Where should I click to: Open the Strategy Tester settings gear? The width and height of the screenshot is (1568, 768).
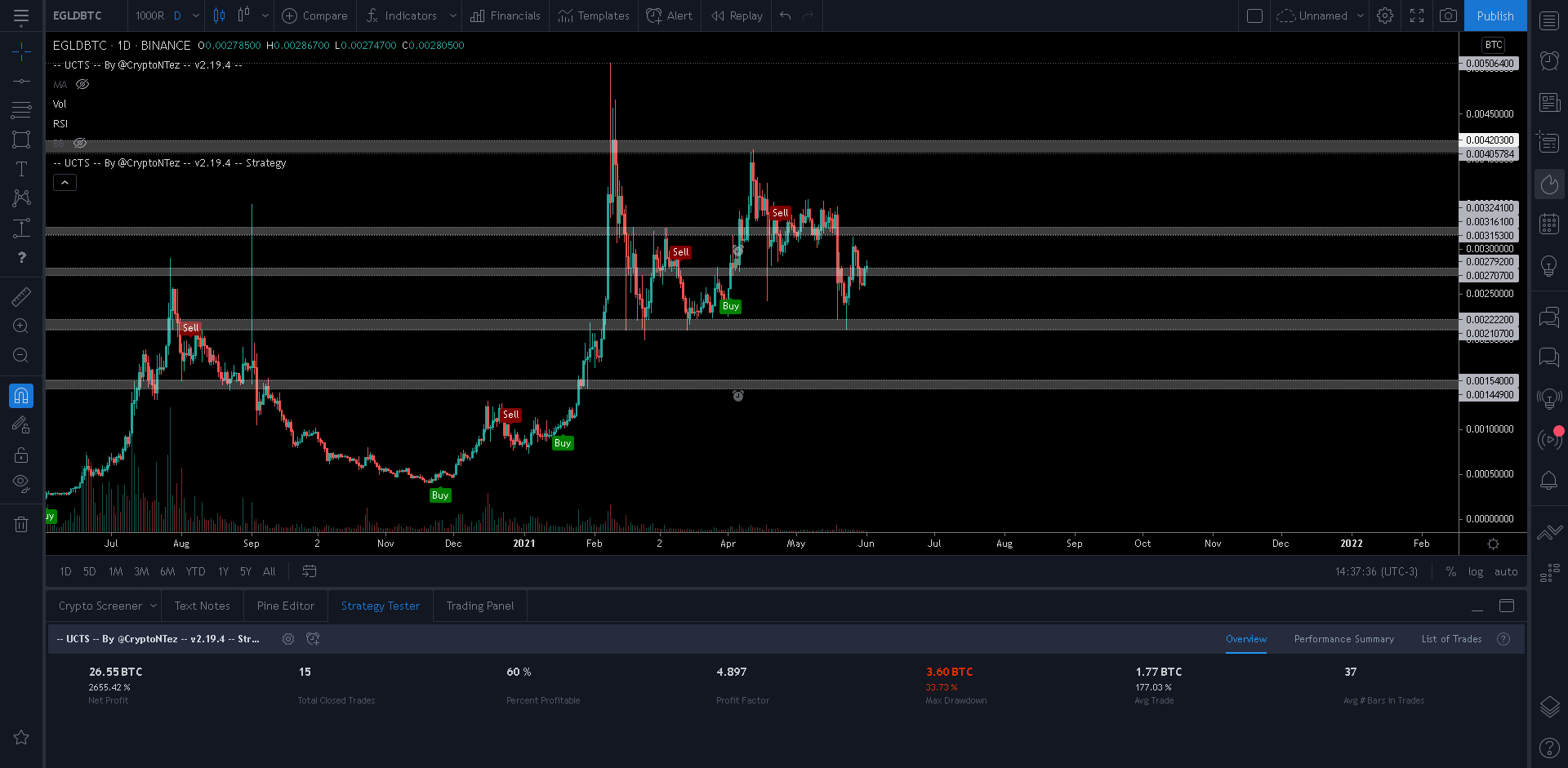click(287, 639)
